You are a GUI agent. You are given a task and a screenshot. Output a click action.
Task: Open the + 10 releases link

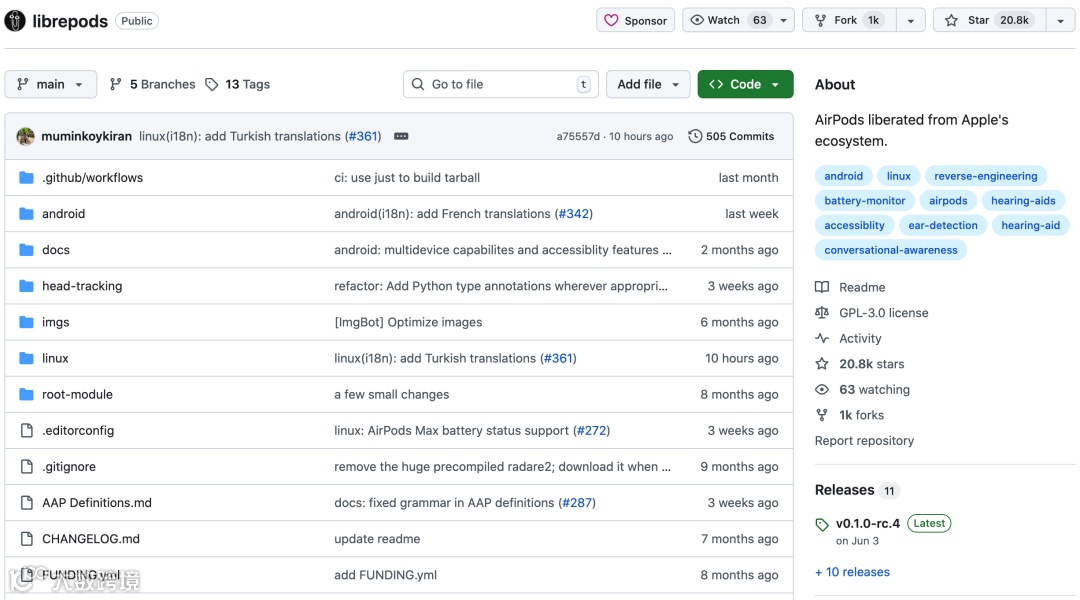click(x=852, y=572)
